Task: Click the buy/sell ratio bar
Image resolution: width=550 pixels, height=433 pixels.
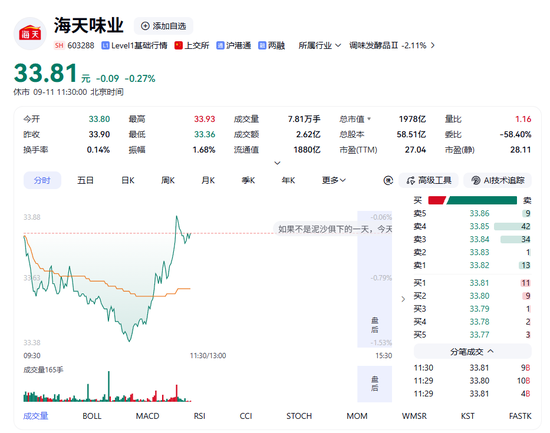Action: [x=472, y=200]
